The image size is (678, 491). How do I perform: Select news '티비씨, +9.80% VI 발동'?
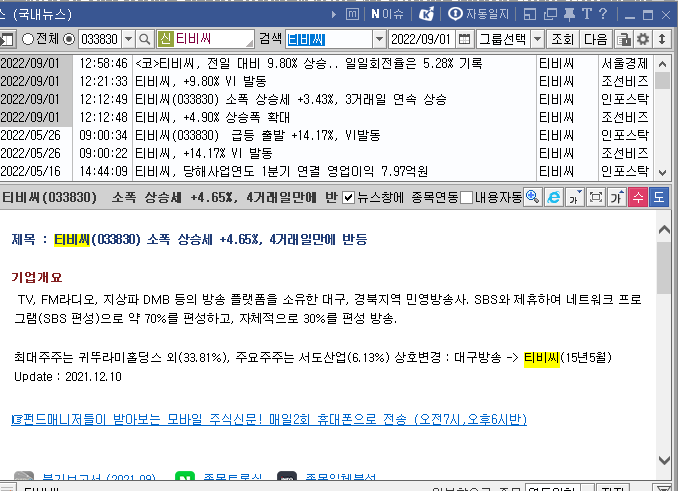(201, 81)
